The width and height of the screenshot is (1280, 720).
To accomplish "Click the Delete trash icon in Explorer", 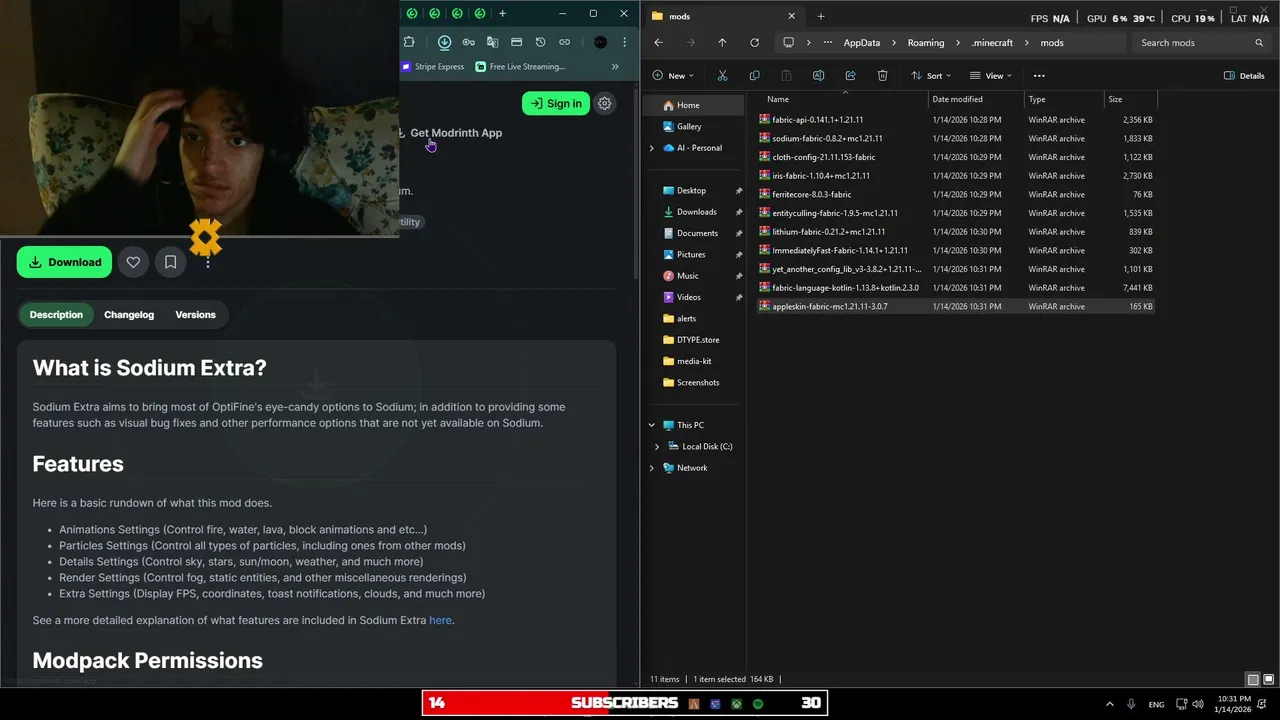I will pyautogui.click(x=882, y=75).
